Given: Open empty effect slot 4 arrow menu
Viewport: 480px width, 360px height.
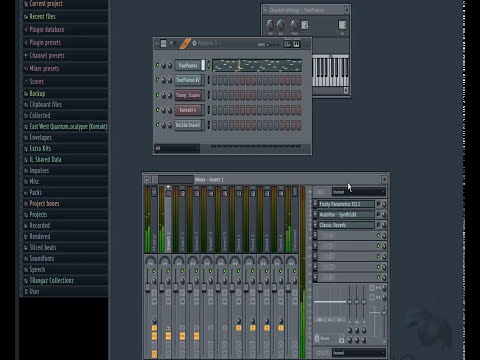Looking at the screenshot, I should pyautogui.click(x=315, y=236).
